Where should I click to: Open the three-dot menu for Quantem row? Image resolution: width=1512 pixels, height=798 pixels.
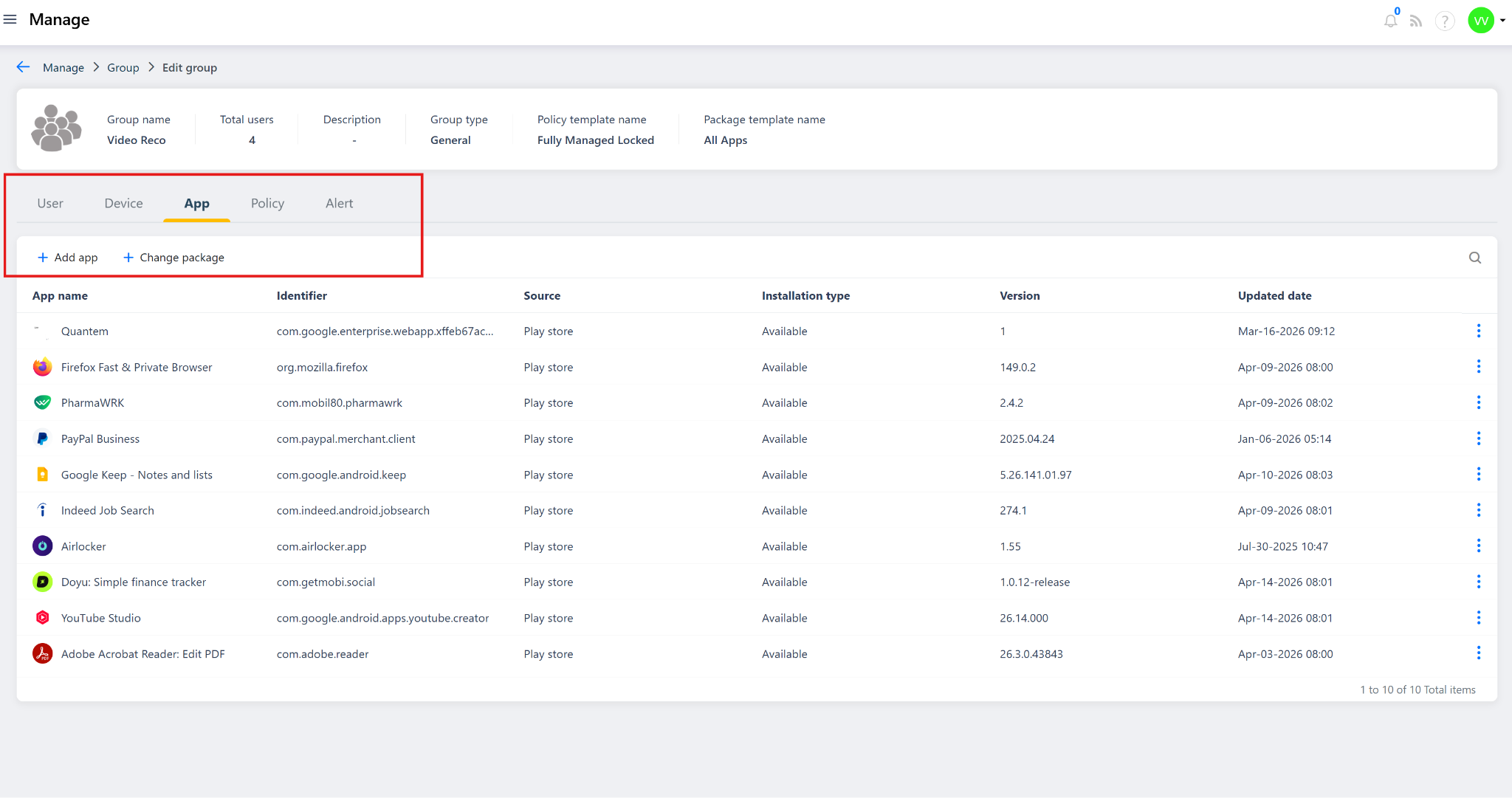pyautogui.click(x=1478, y=331)
